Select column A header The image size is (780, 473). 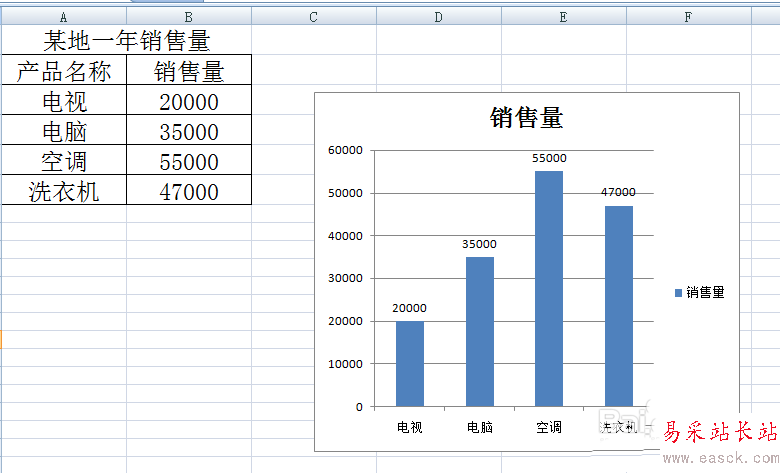[64, 17]
